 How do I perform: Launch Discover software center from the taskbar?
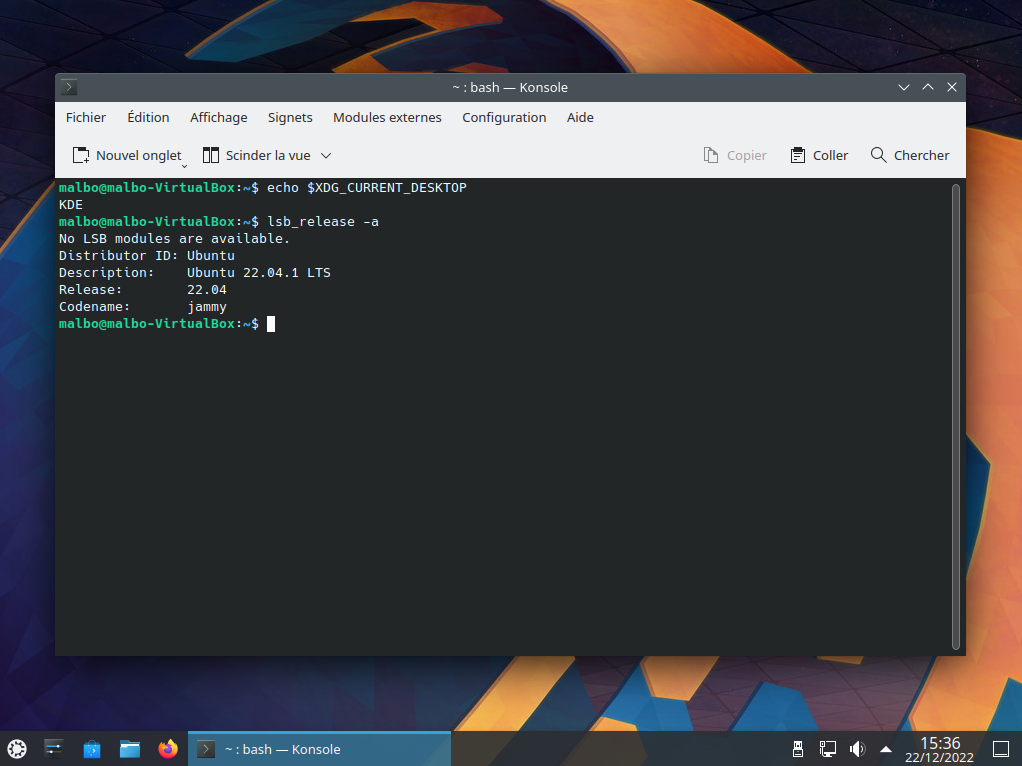(92, 749)
